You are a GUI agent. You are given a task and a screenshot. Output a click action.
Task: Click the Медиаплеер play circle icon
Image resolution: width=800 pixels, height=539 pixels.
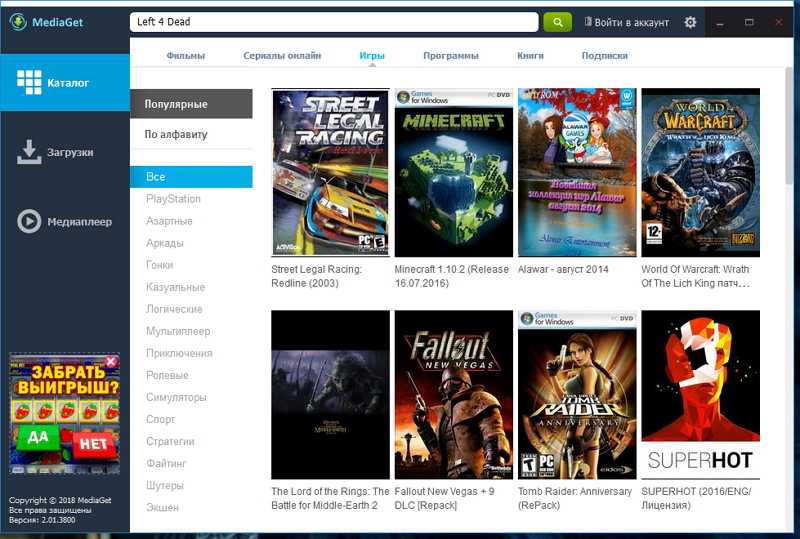[29, 222]
